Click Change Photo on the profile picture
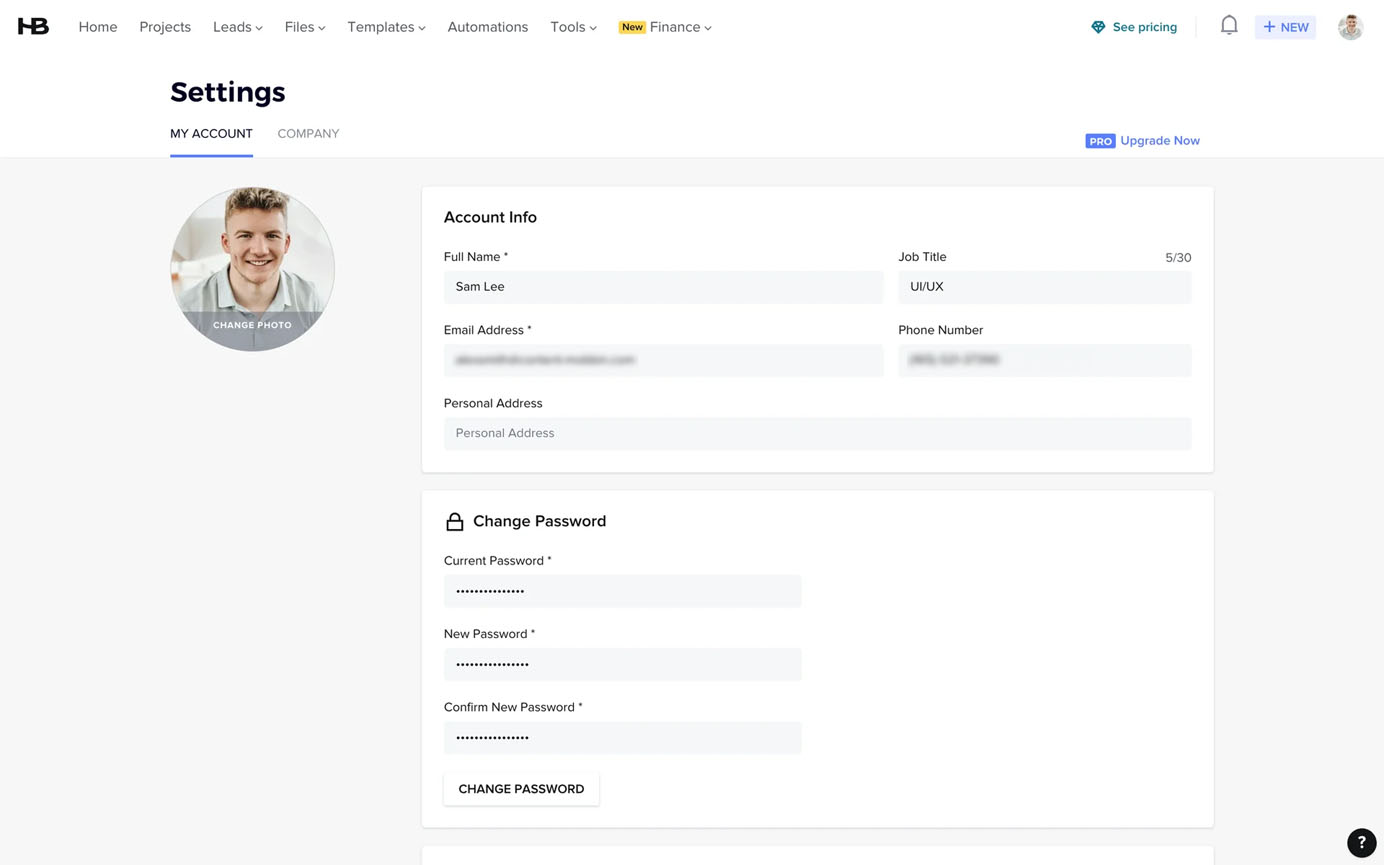 252,324
